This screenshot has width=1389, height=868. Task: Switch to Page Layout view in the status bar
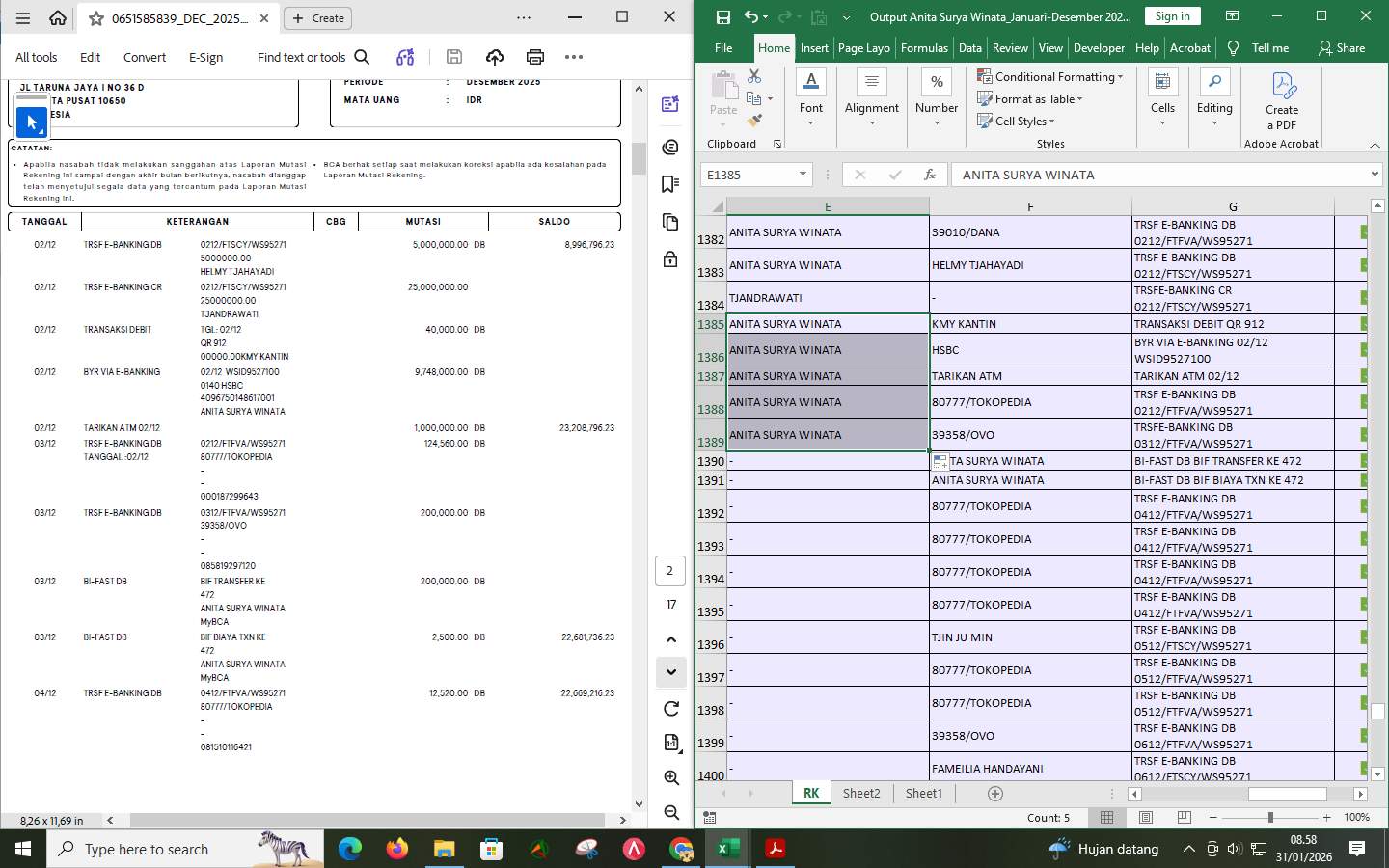(x=1146, y=817)
